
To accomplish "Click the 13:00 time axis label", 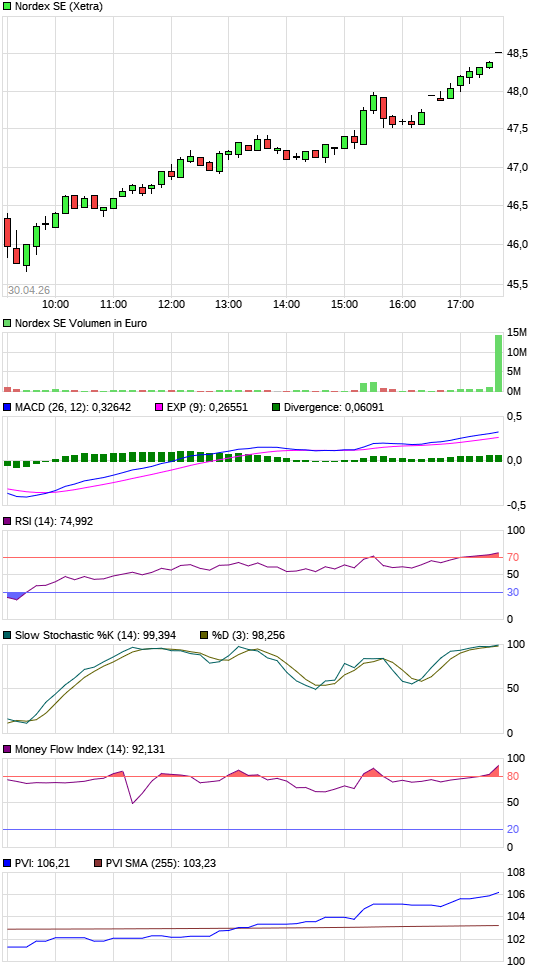I will tap(229, 304).
